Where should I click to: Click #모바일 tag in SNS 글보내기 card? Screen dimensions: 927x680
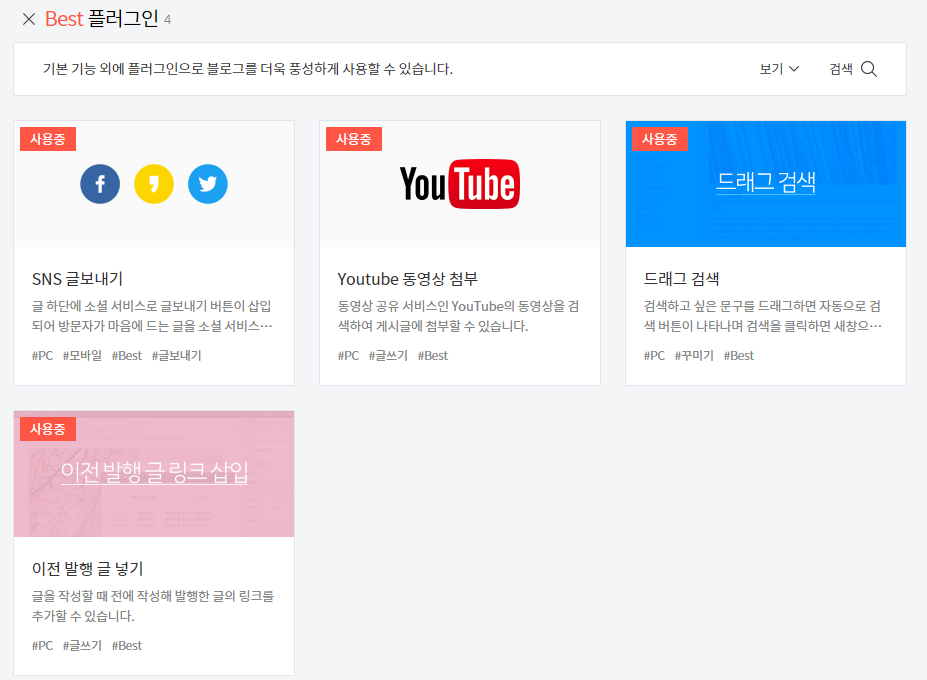(x=82, y=355)
